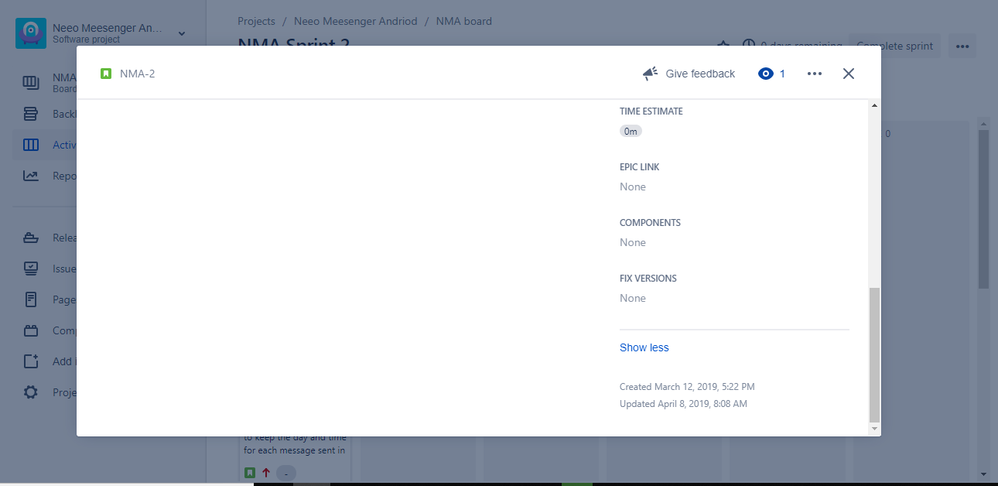
Task: Edit the Components None value
Action: (x=633, y=242)
